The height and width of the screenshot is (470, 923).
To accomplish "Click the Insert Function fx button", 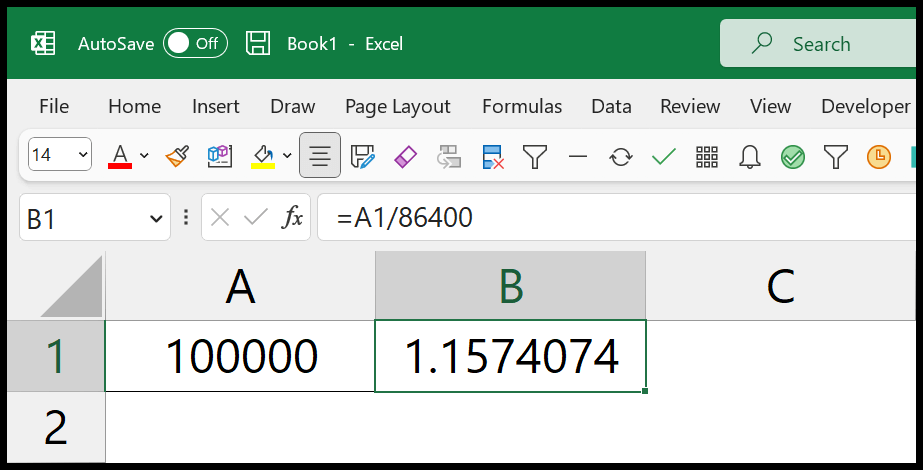I will tap(292, 217).
